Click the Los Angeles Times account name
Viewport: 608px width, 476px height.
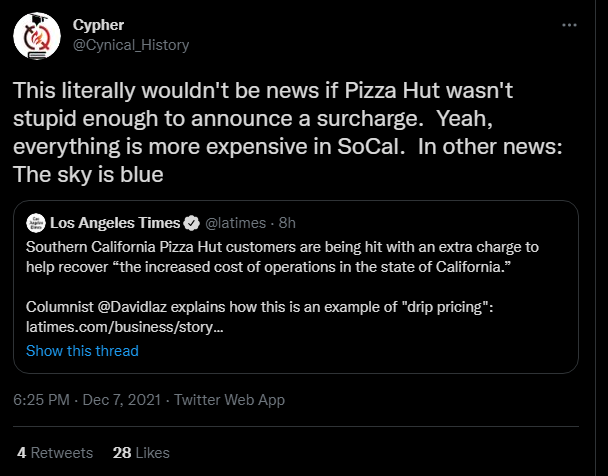point(115,223)
